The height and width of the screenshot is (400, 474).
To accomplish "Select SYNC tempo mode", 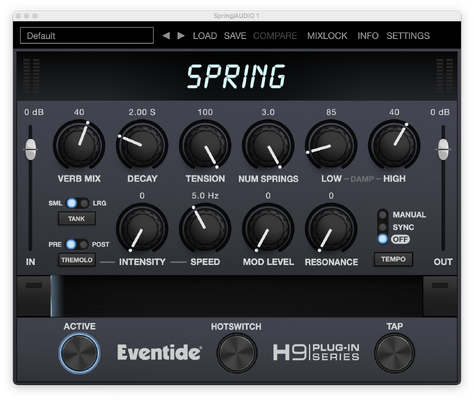I will pos(383,227).
